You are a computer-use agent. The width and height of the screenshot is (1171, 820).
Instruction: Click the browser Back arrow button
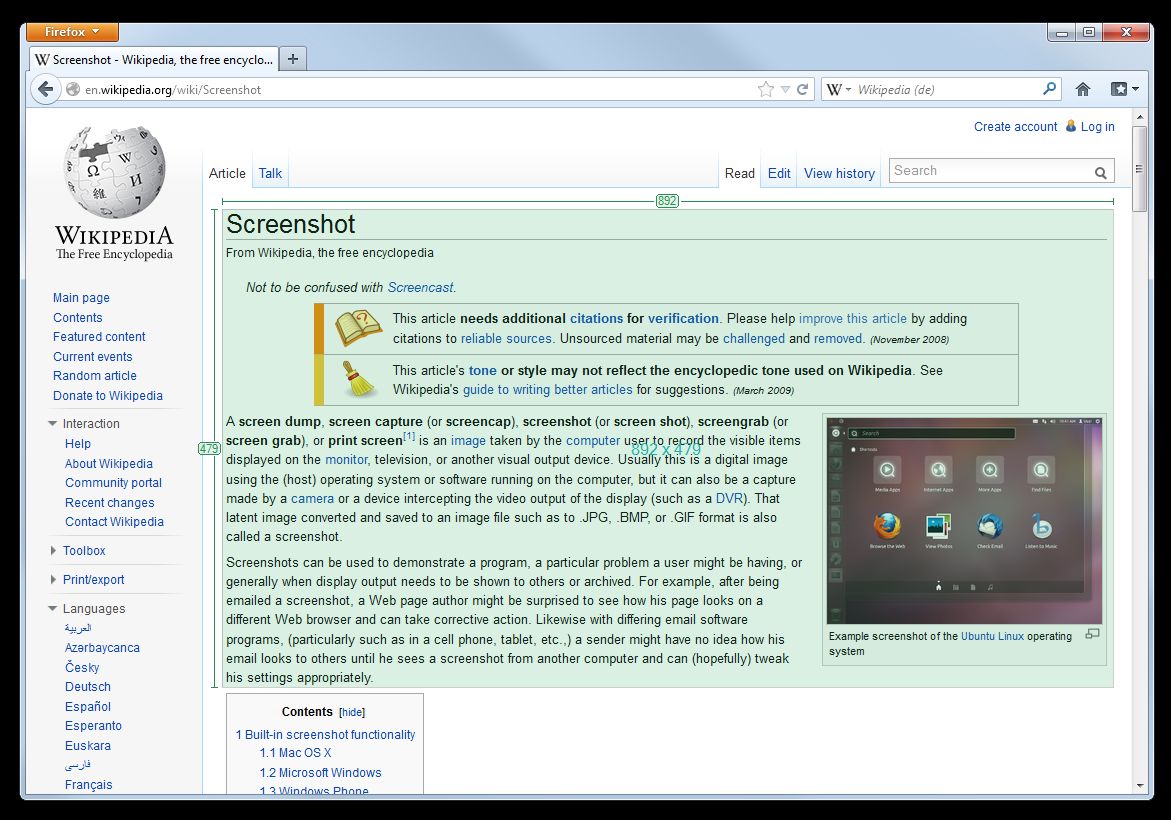pyautogui.click(x=45, y=89)
